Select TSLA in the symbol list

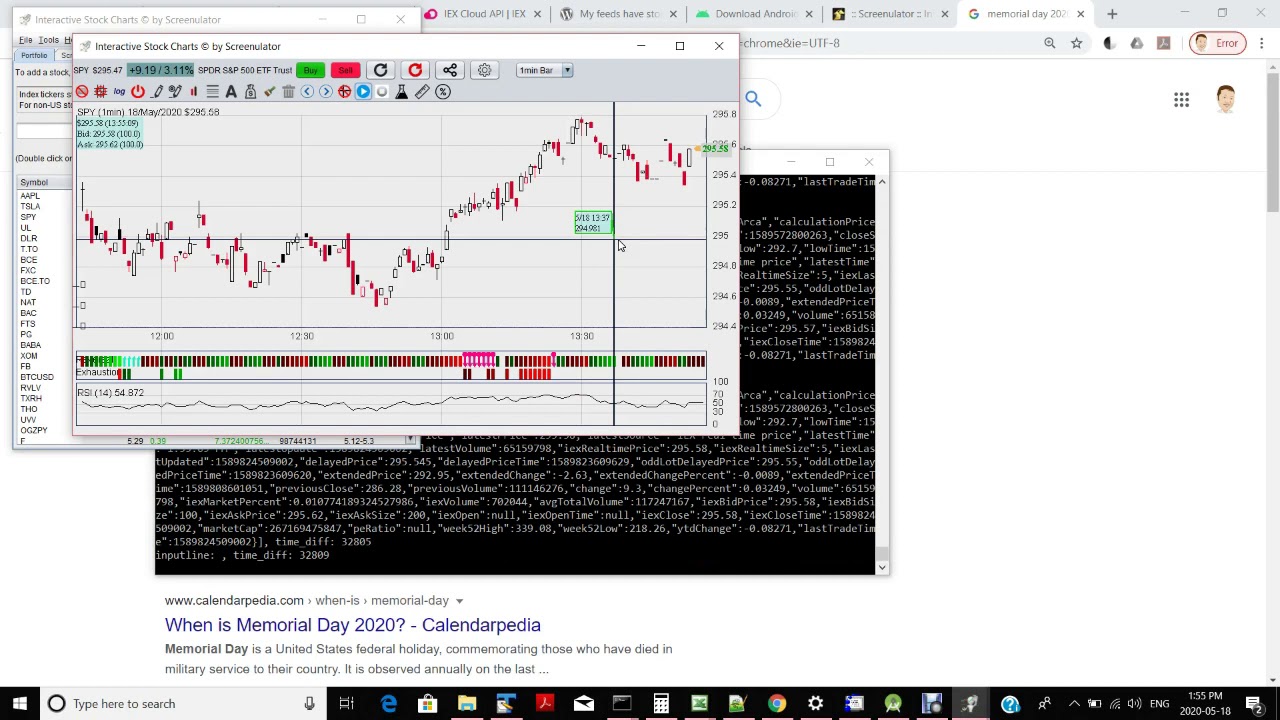point(30,206)
